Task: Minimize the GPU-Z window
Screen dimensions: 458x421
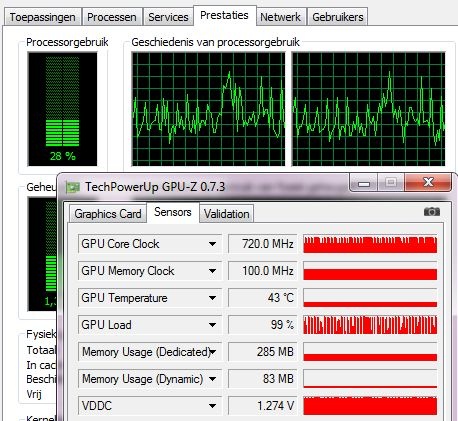Action: click(364, 183)
